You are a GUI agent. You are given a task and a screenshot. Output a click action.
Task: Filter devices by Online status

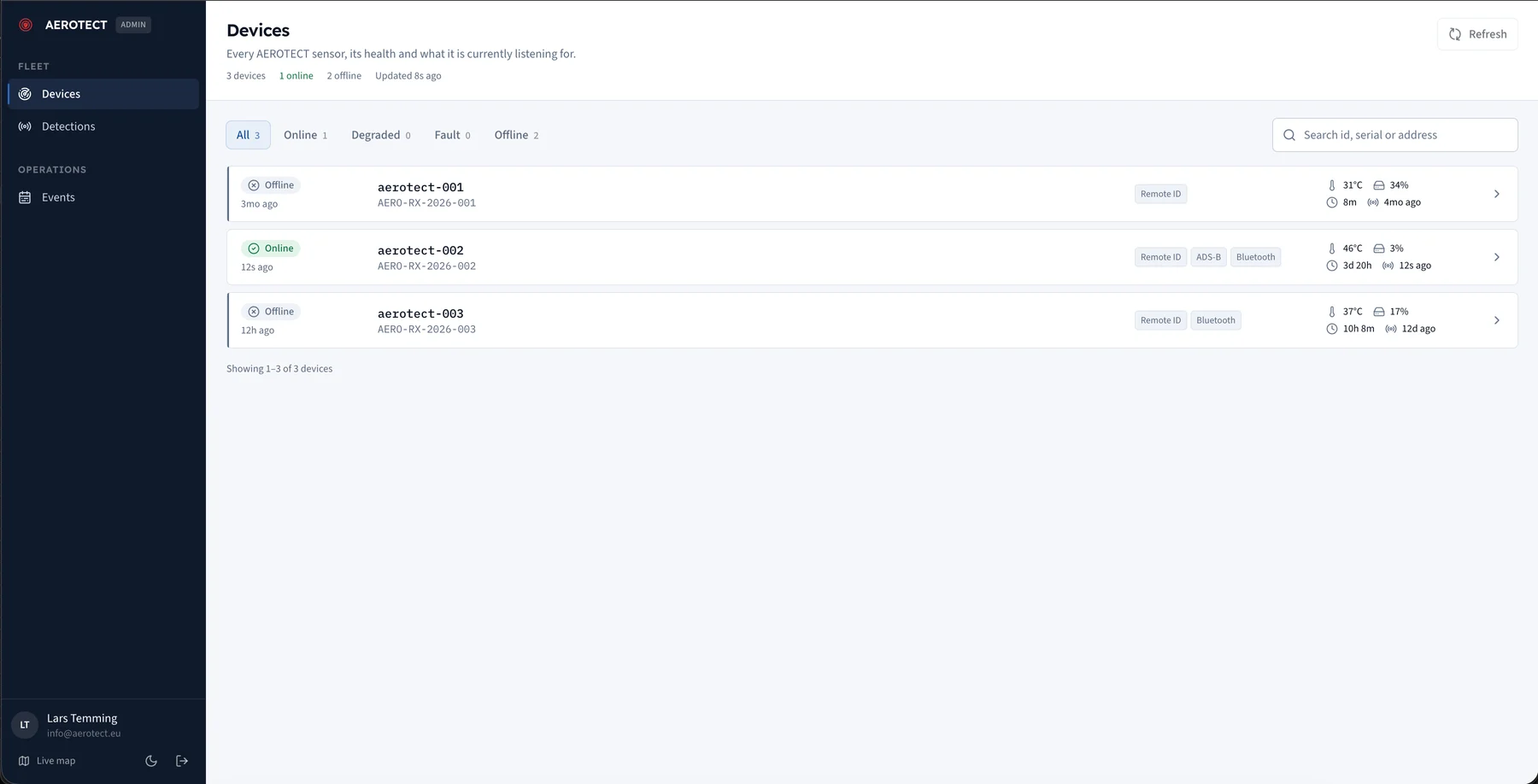point(305,135)
